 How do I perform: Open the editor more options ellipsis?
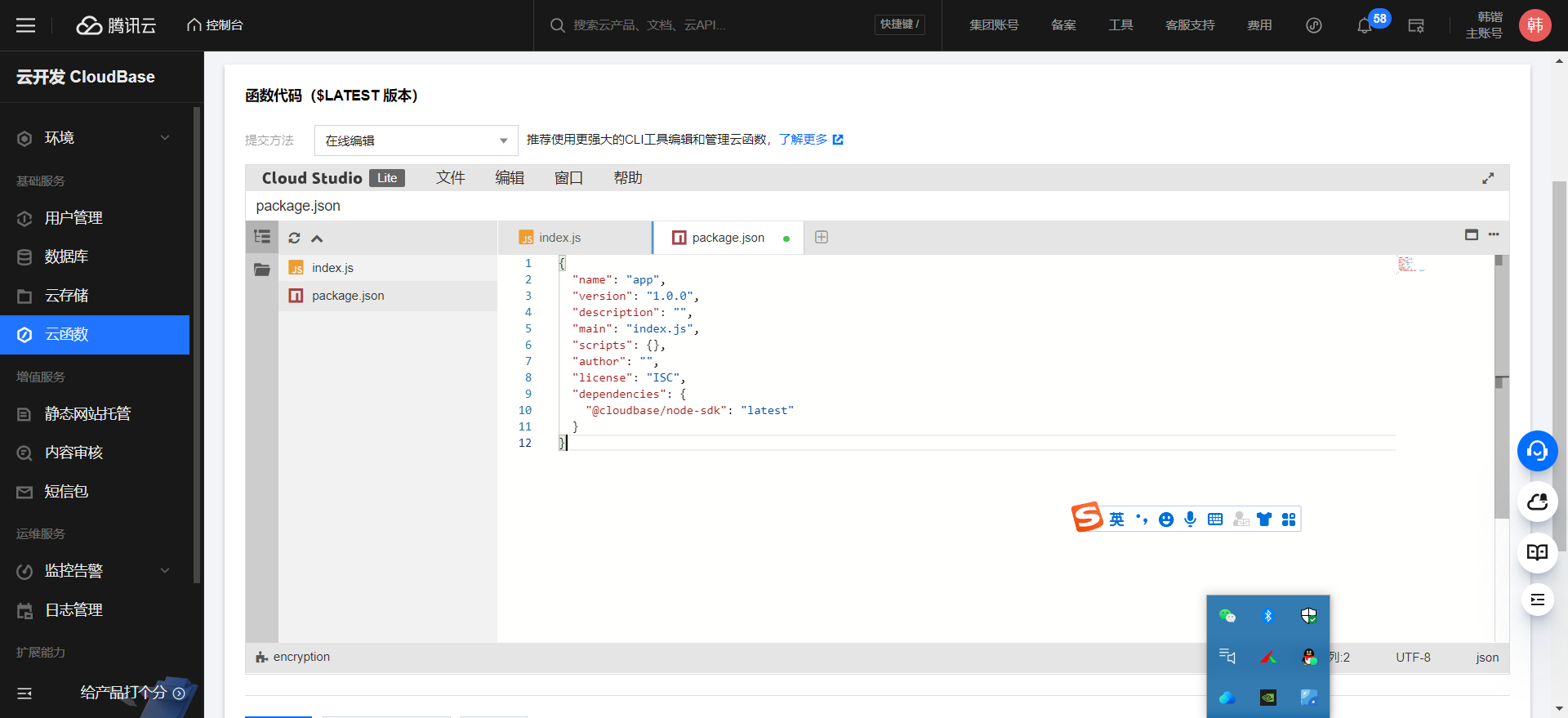point(1494,234)
